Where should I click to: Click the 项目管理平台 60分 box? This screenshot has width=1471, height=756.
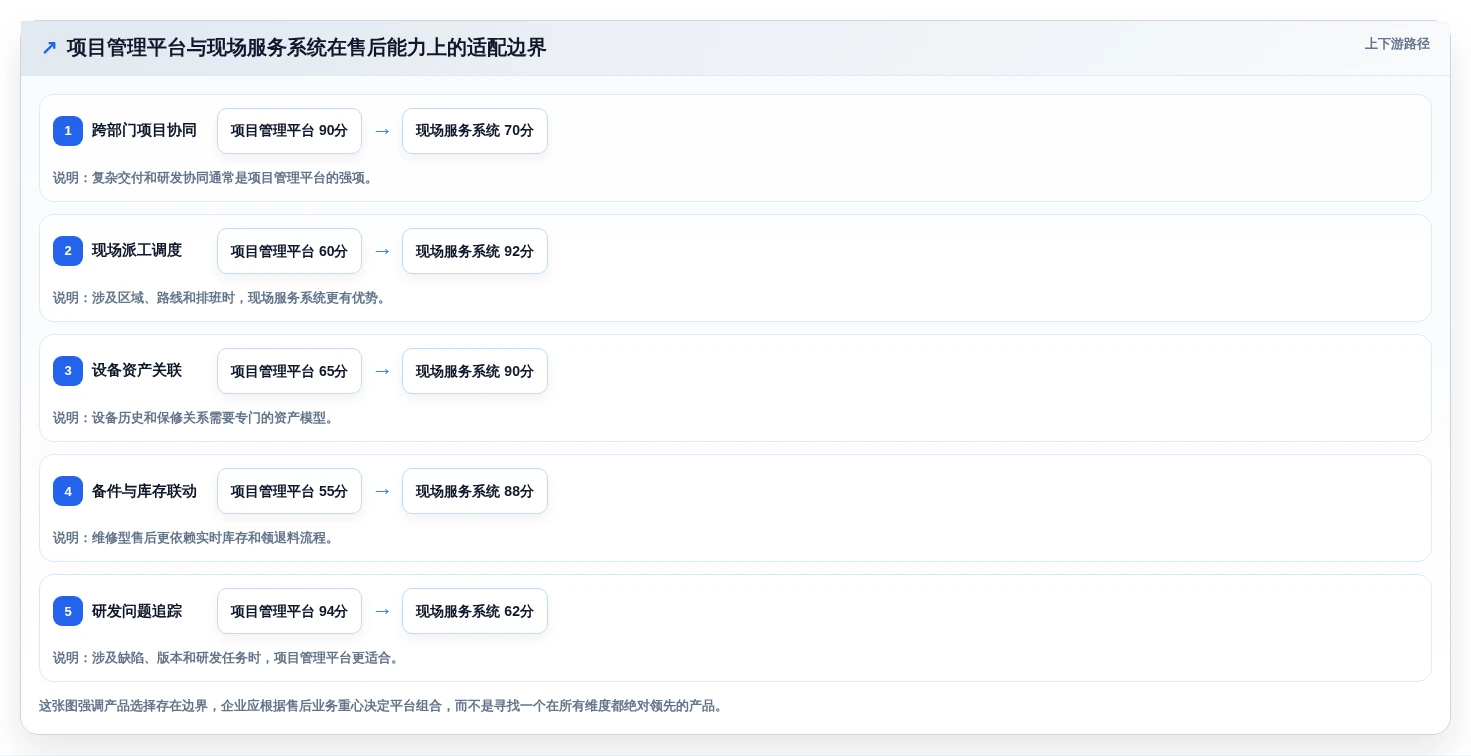[x=289, y=251]
